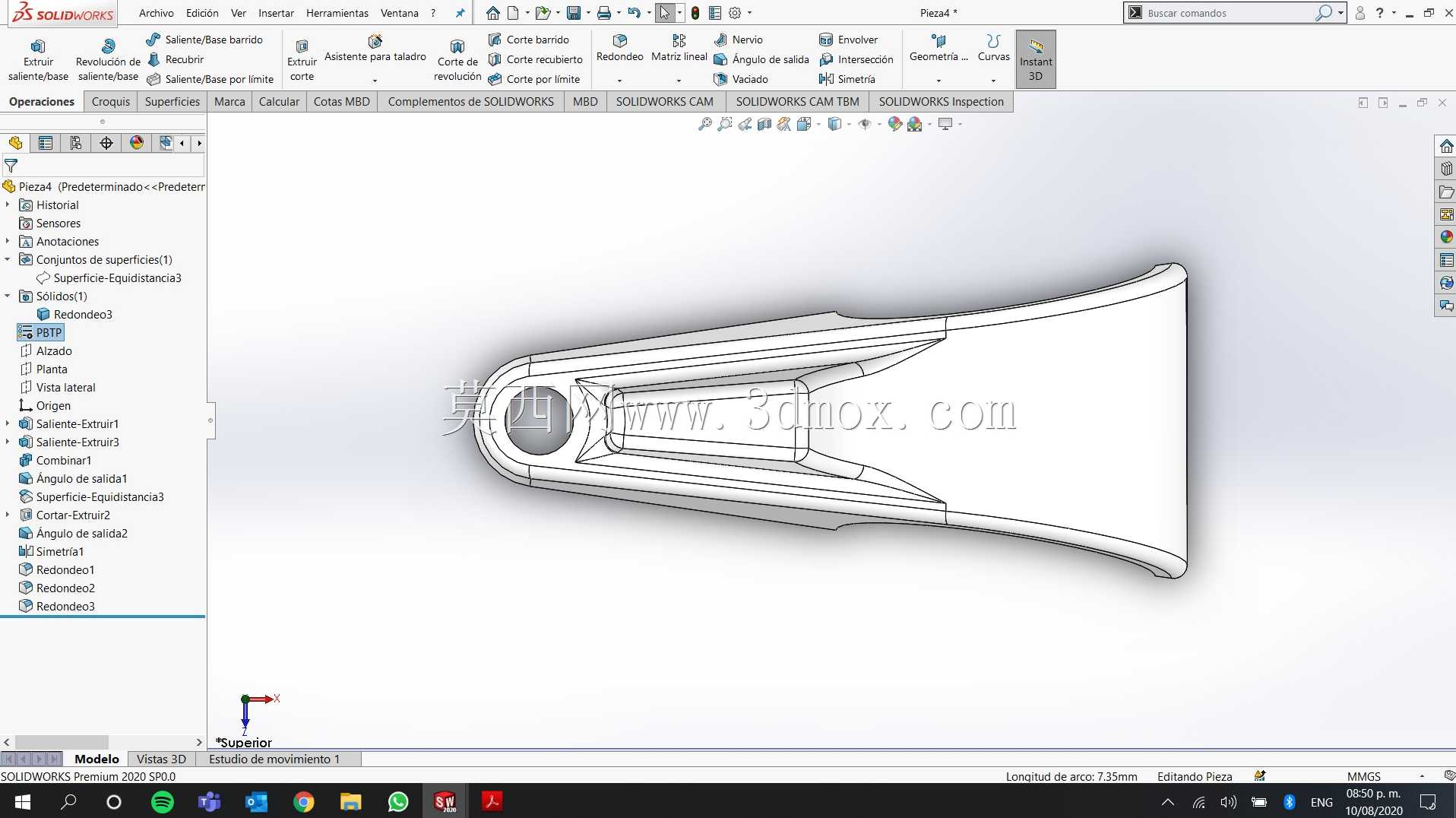This screenshot has width=1456, height=818.
Task: Click Corte por límite tool
Action: [x=533, y=79]
